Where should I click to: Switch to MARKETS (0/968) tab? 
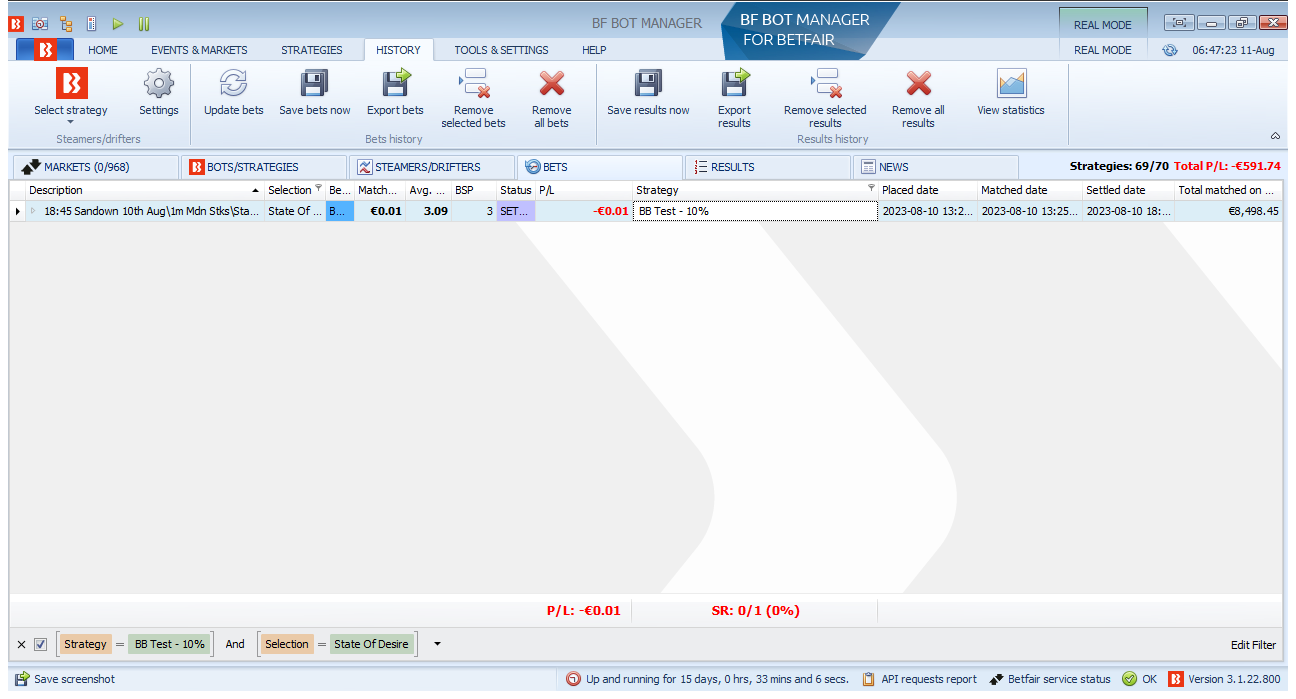click(94, 167)
